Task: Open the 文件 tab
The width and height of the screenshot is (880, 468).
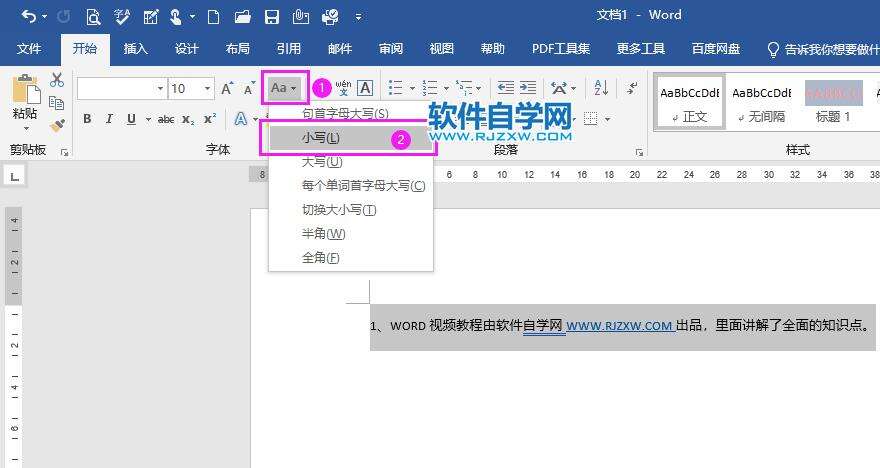Action: (x=29, y=49)
